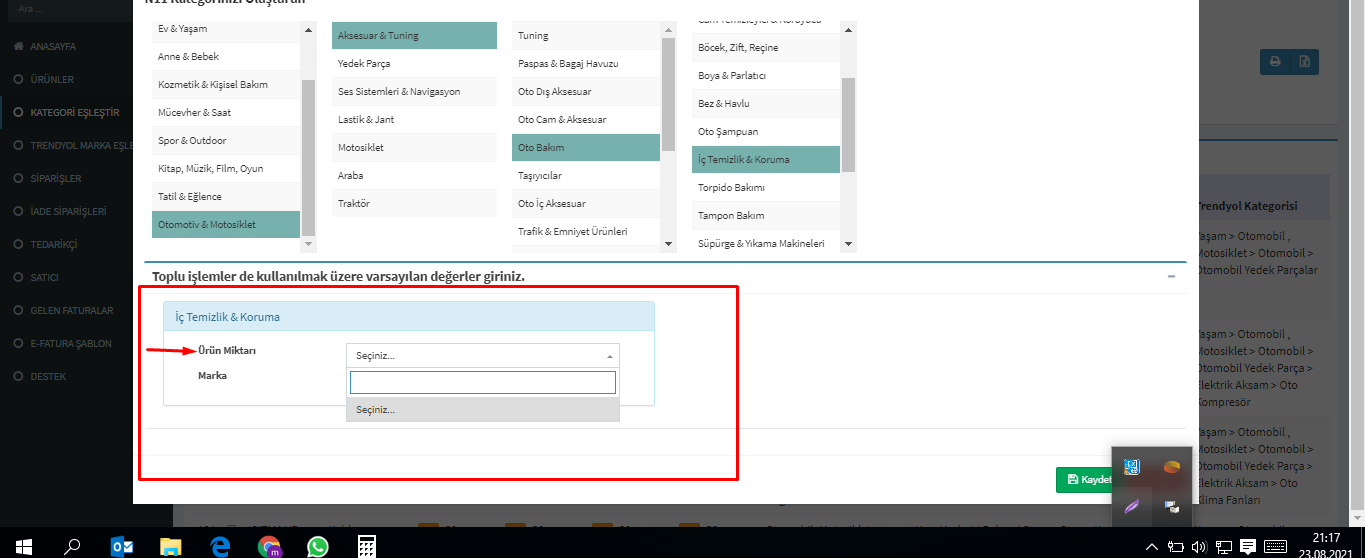Open Kategori Eşleştir in the sidebar
The image size is (1365, 558).
click(x=75, y=113)
